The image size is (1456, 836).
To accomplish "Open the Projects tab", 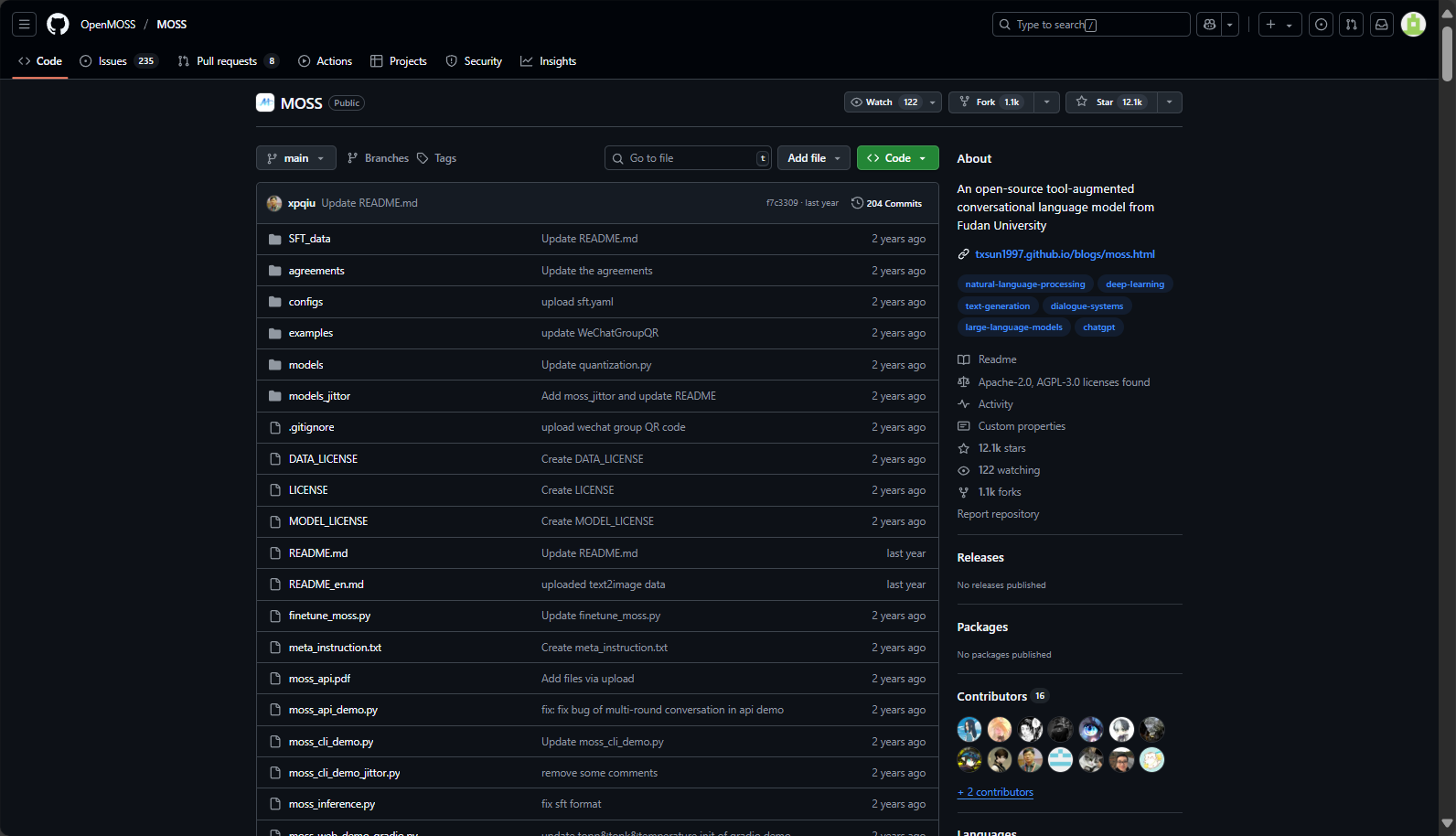I will point(399,61).
